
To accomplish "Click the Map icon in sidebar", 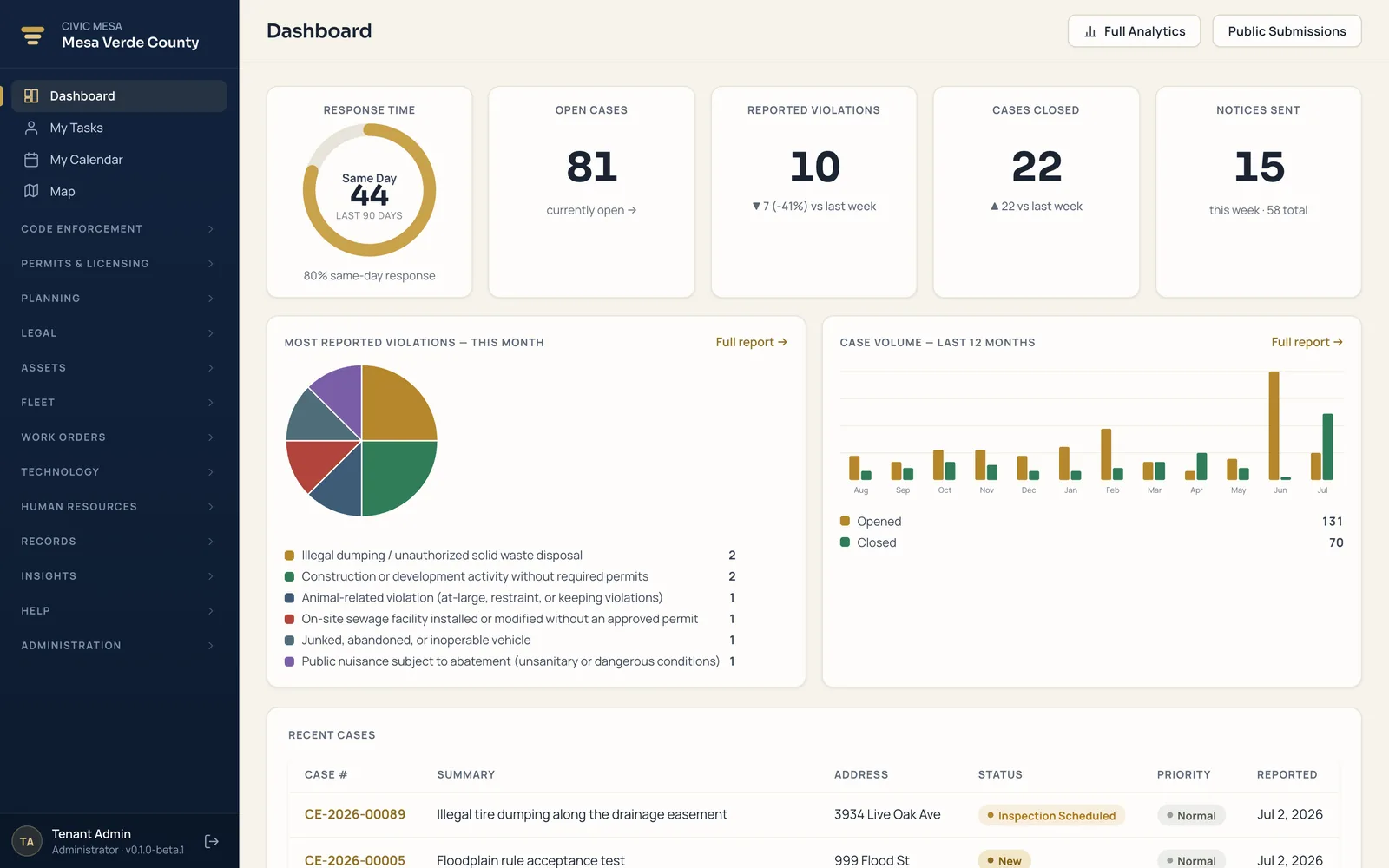I will click(x=31, y=191).
